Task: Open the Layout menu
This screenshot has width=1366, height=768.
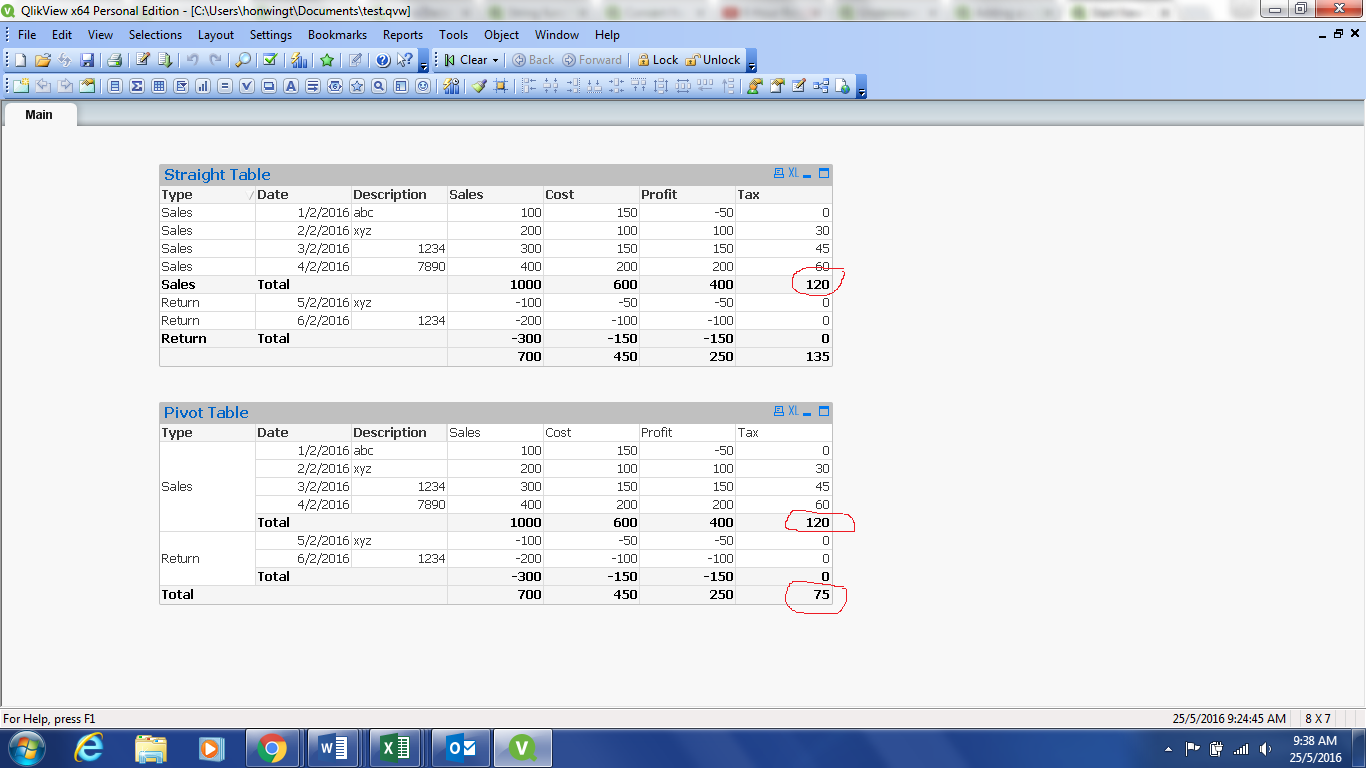Action: tap(216, 34)
